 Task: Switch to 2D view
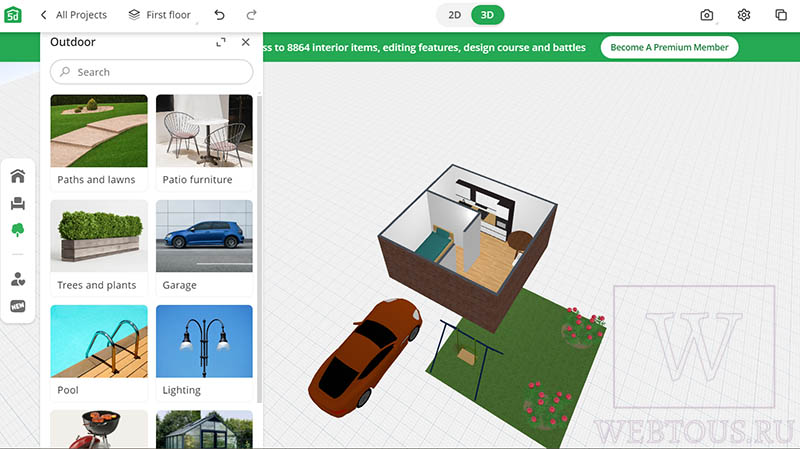click(x=454, y=15)
